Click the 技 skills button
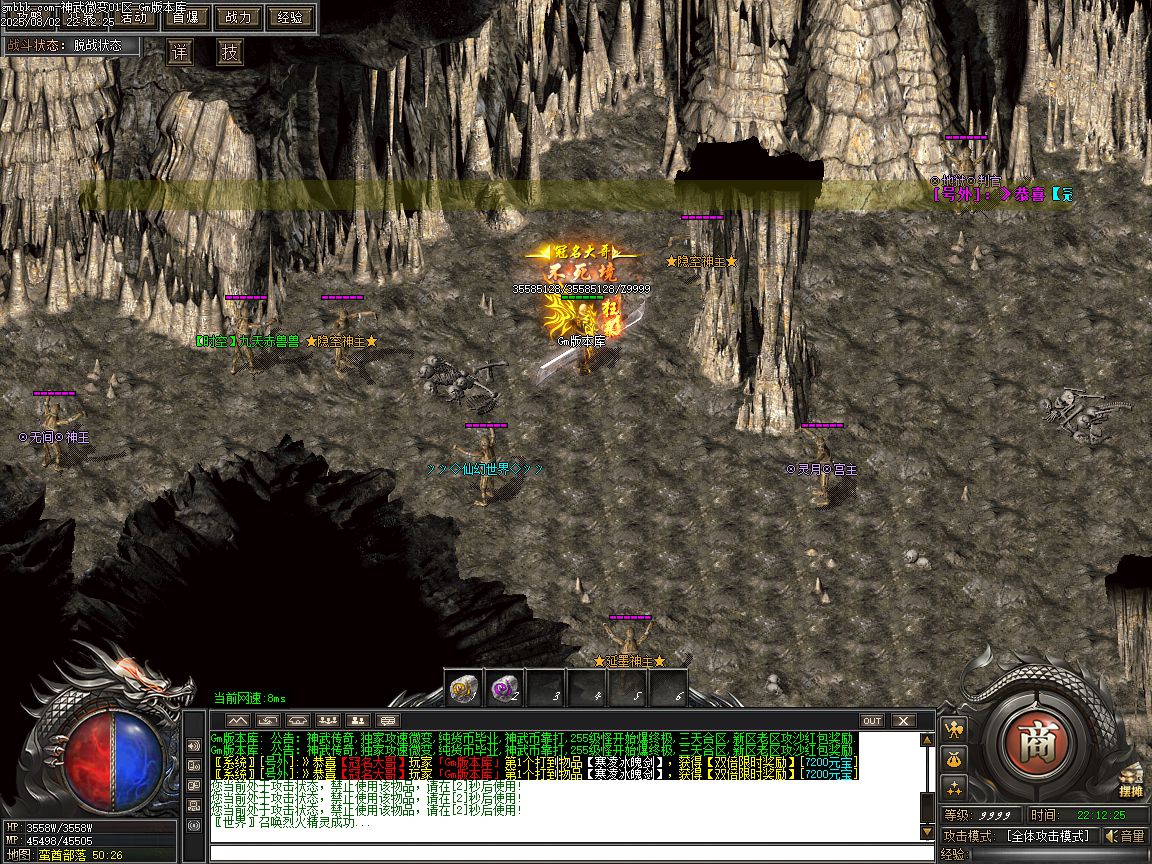The height and width of the screenshot is (864, 1152). [230, 52]
